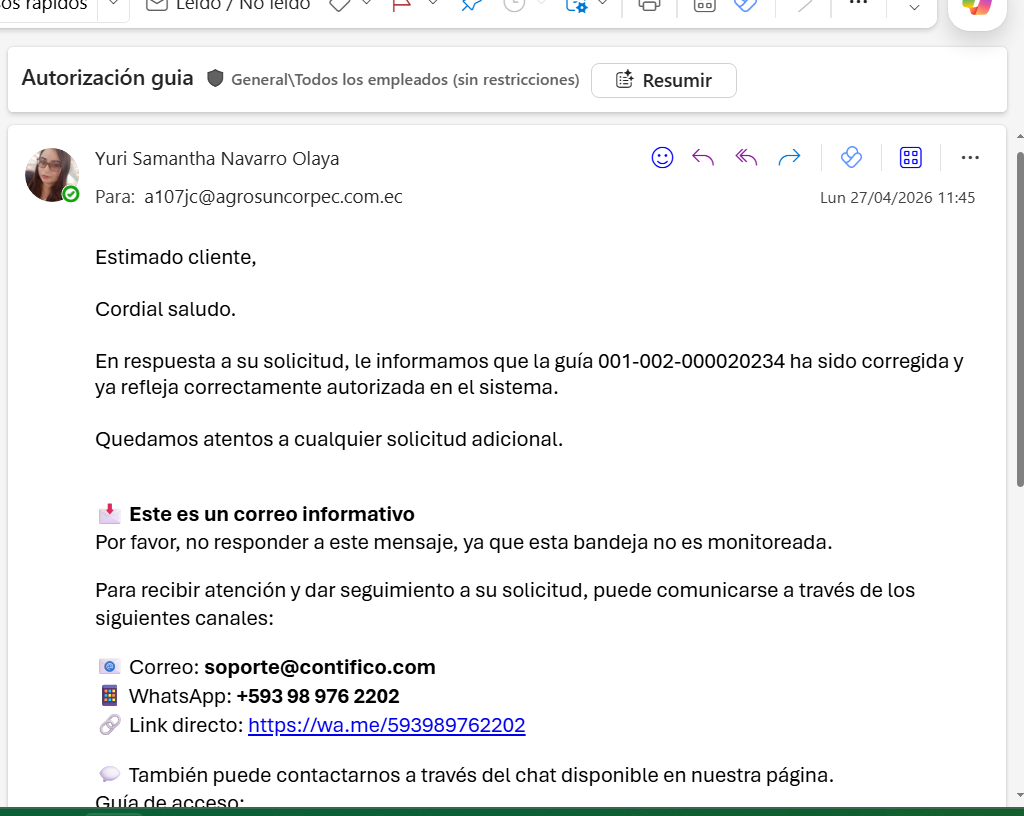Click the WhatsApp number +593 98 976 2202
The width and height of the screenshot is (1024, 816).
pyautogui.click(x=317, y=696)
